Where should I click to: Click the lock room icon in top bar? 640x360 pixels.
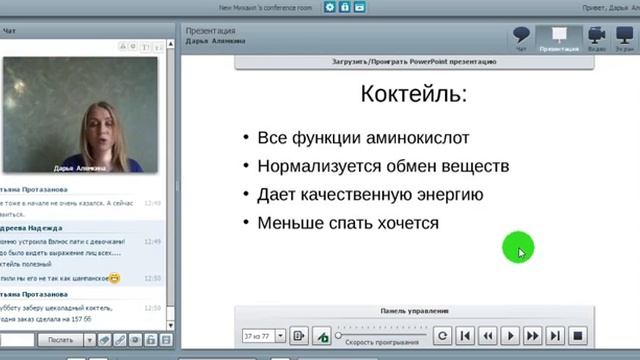(x=345, y=7)
